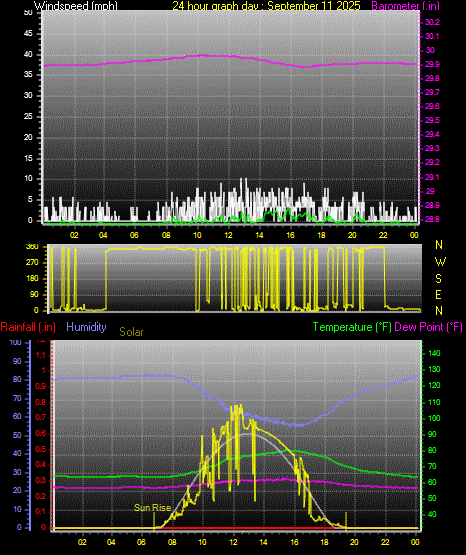Click the Dew Point (°F) legend label
This screenshot has height=555, width=466.
(x=428, y=327)
